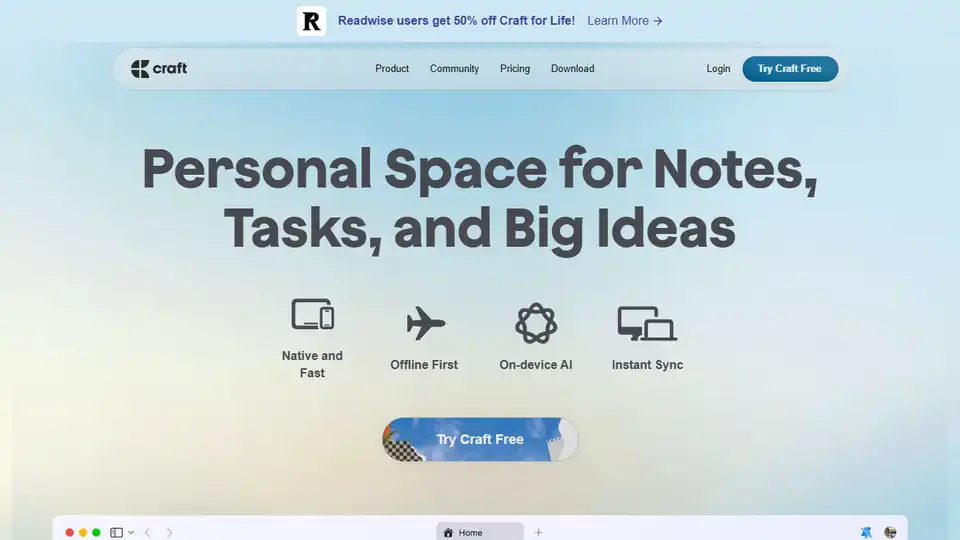Expand the sidebar dropdown chevron in preview
This screenshot has width=960, height=540.
click(131, 533)
